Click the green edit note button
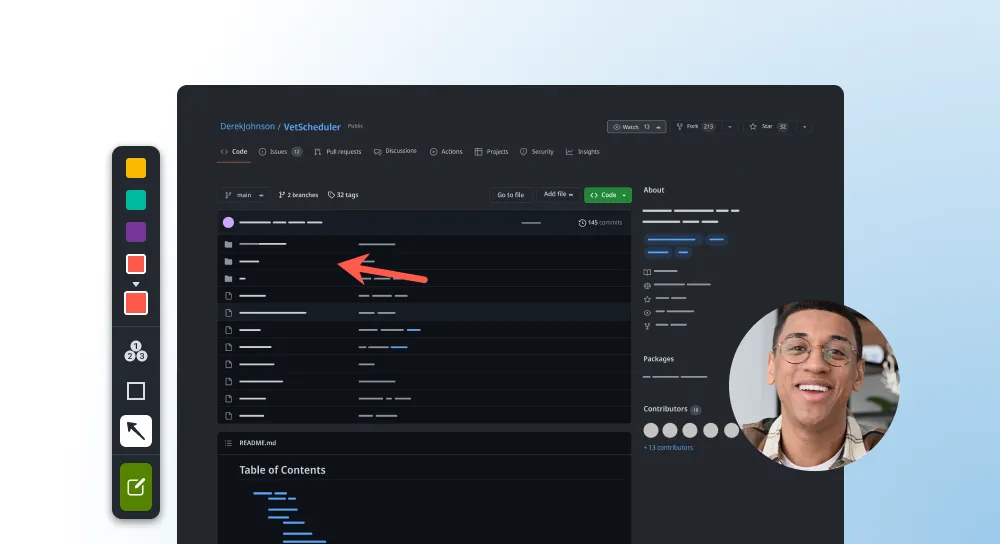The width and height of the screenshot is (1000, 544). tap(136, 487)
